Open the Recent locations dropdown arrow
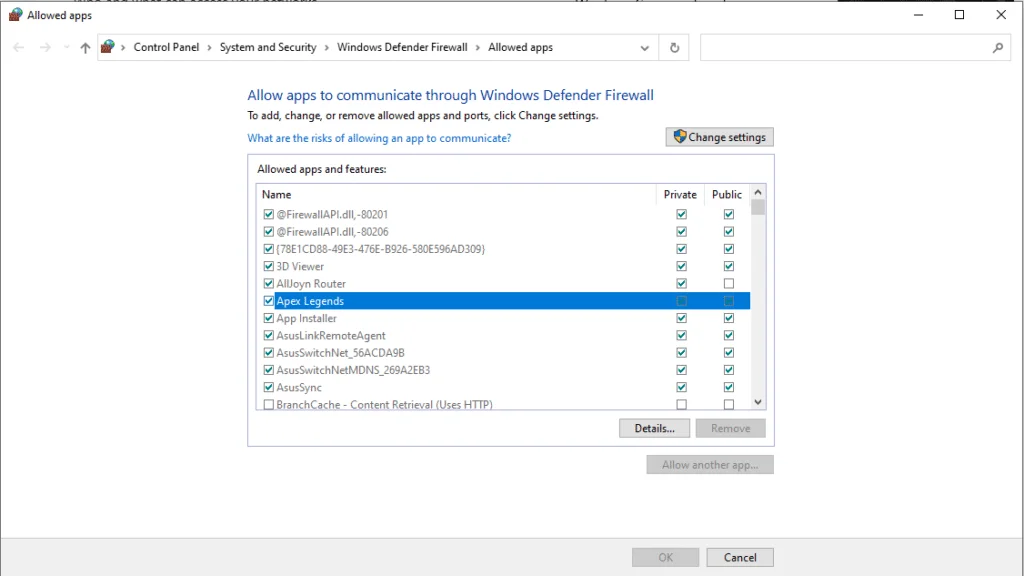 (66, 48)
